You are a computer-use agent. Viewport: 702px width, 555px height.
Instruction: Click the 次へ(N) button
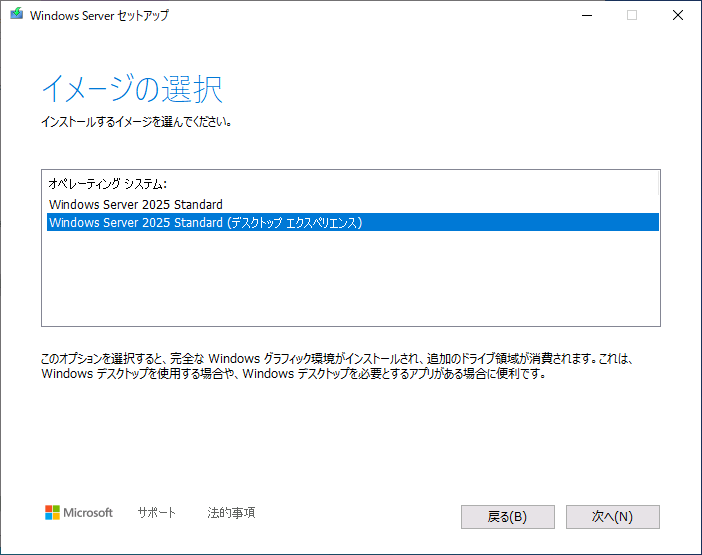pyautogui.click(x=612, y=517)
